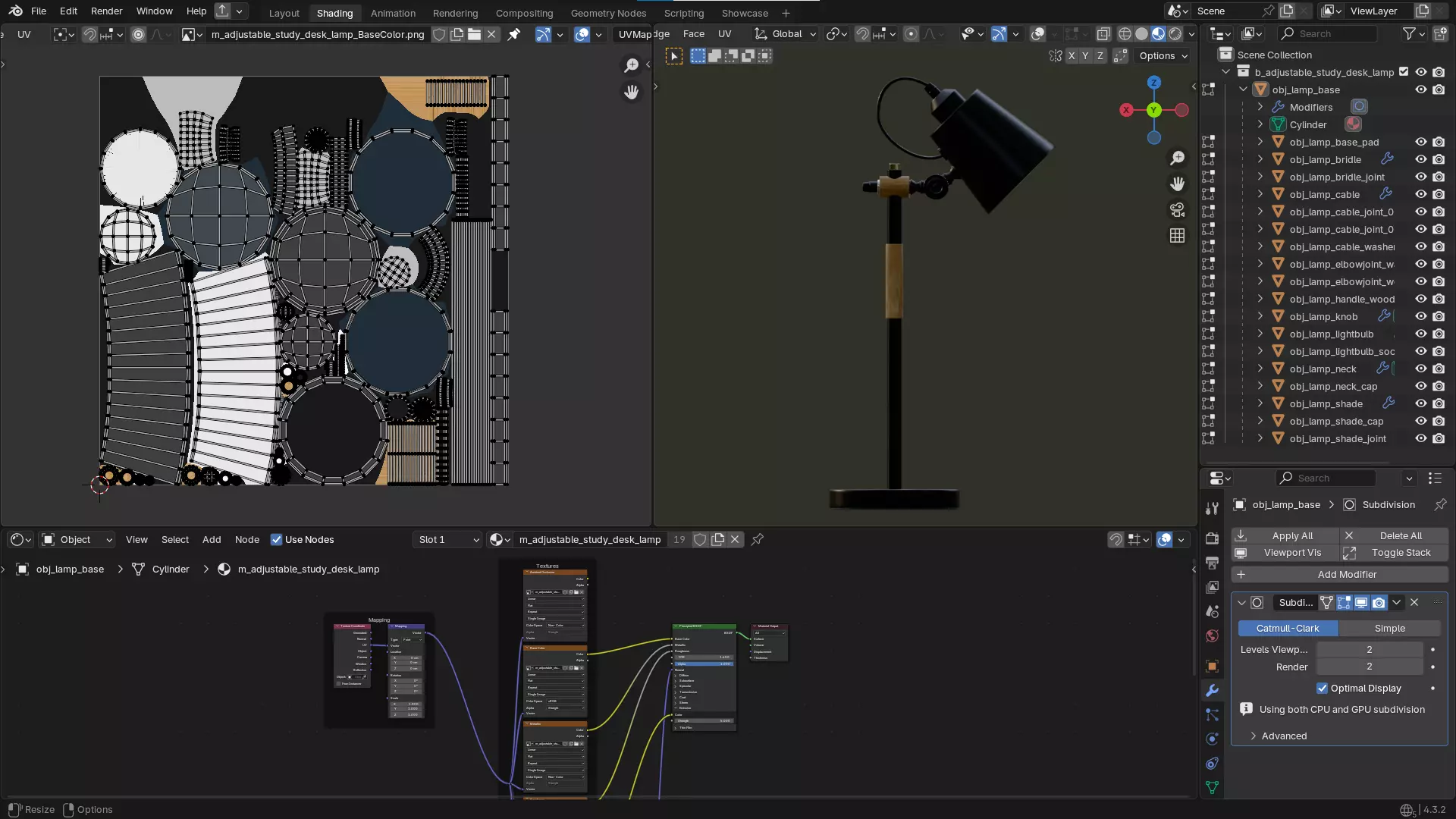Screen dimensions: 1456x819
Task: Open the Object Data green triangle tab
Action: click(1212, 788)
